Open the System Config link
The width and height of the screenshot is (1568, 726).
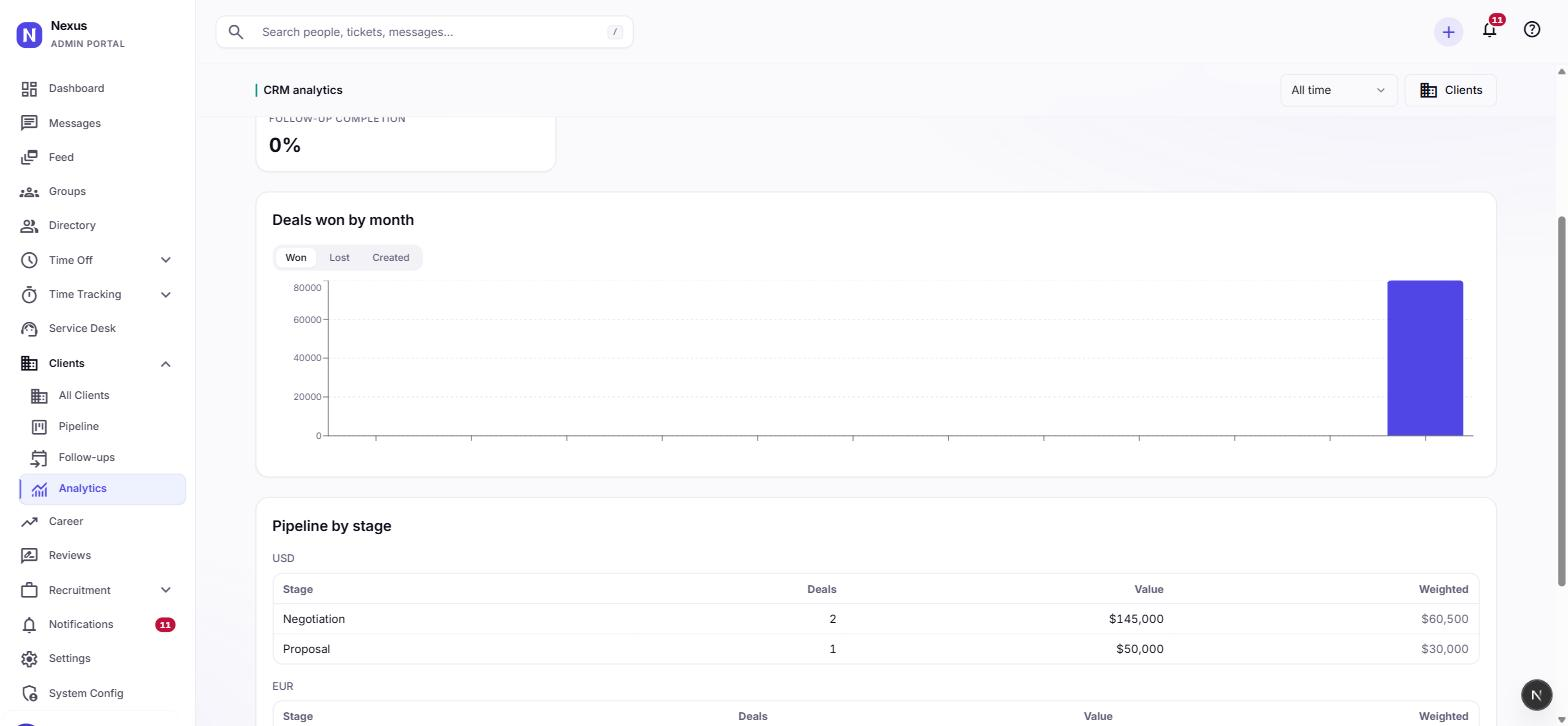coord(86,693)
